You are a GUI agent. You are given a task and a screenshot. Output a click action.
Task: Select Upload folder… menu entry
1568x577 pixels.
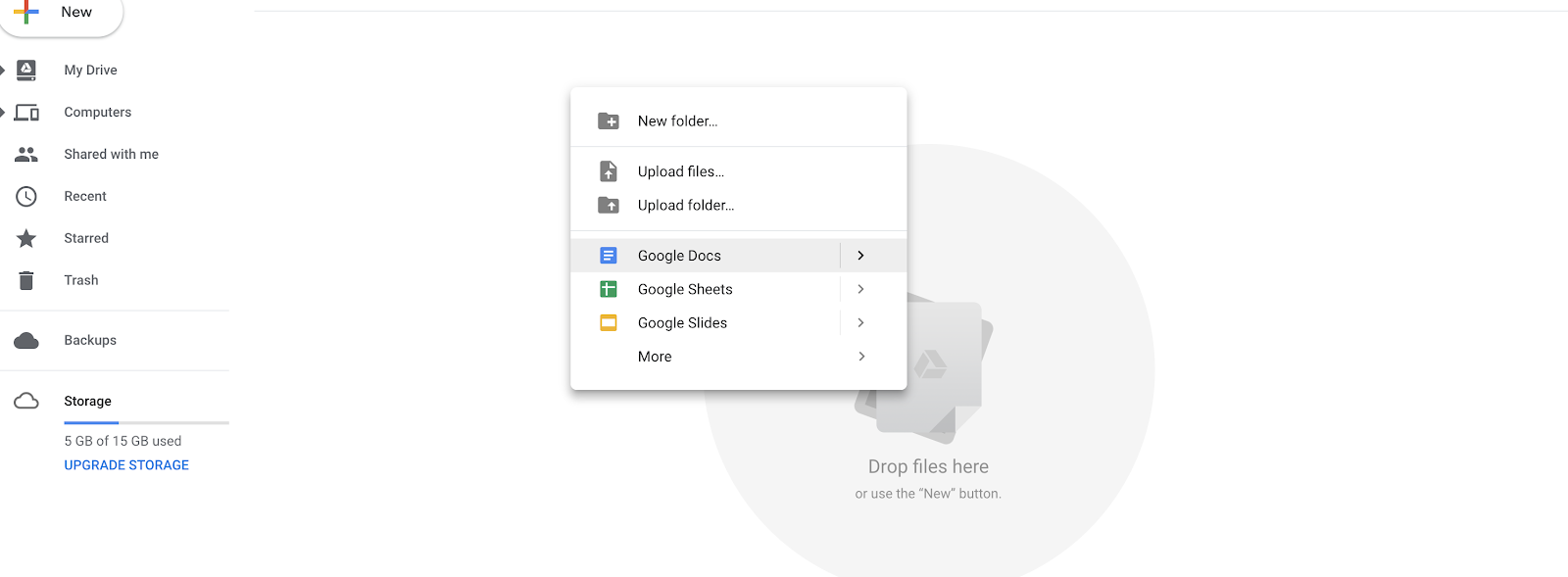tap(739, 205)
